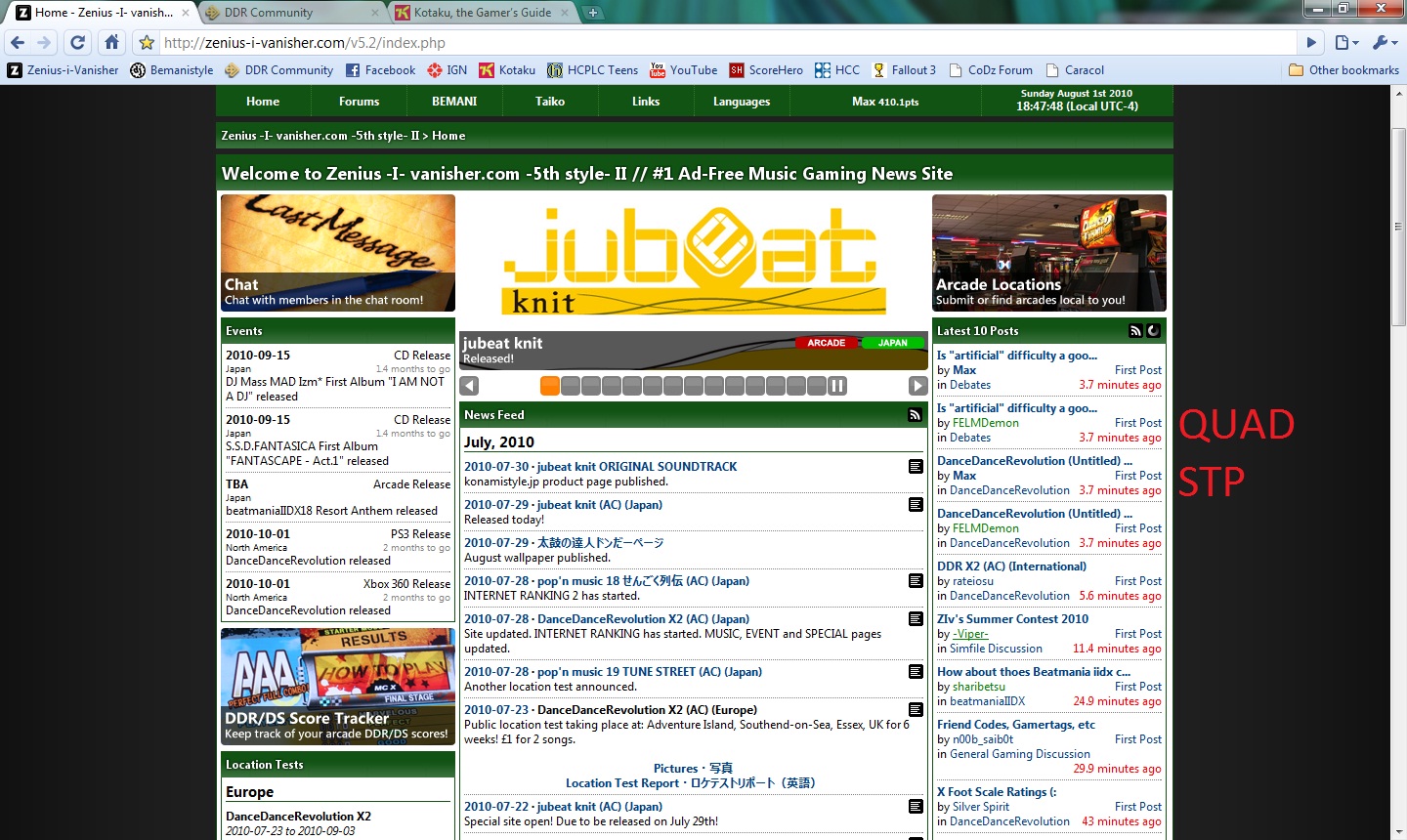Open the Taiko site menu

550,102
